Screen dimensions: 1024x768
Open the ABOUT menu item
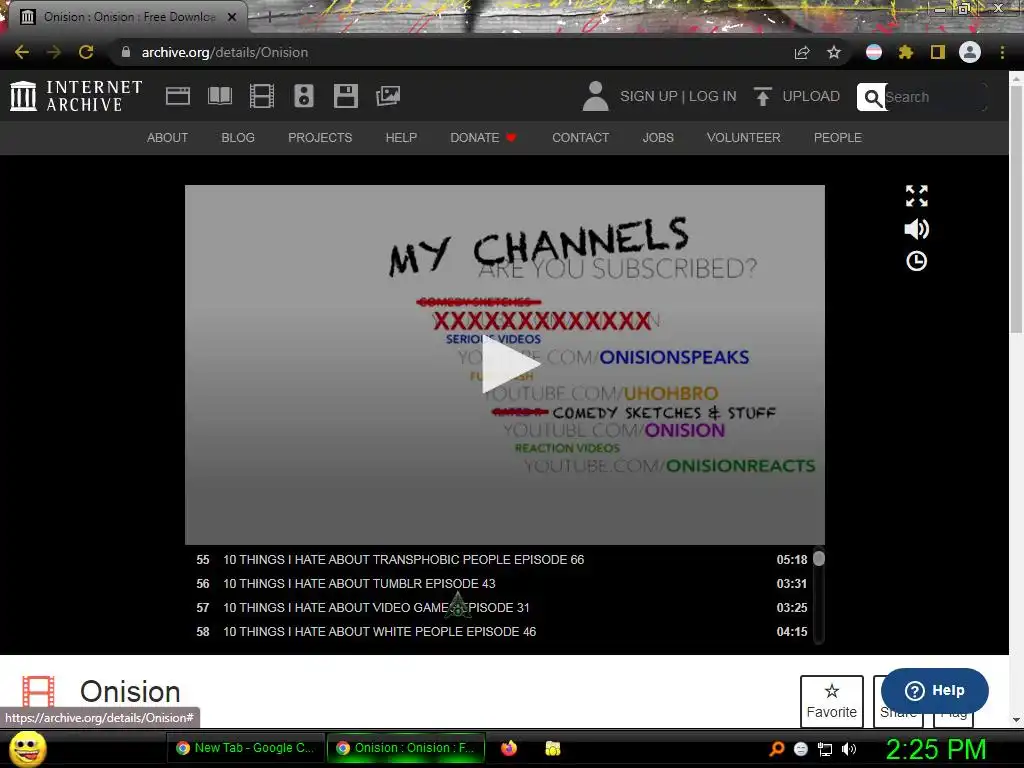[167, 138]
